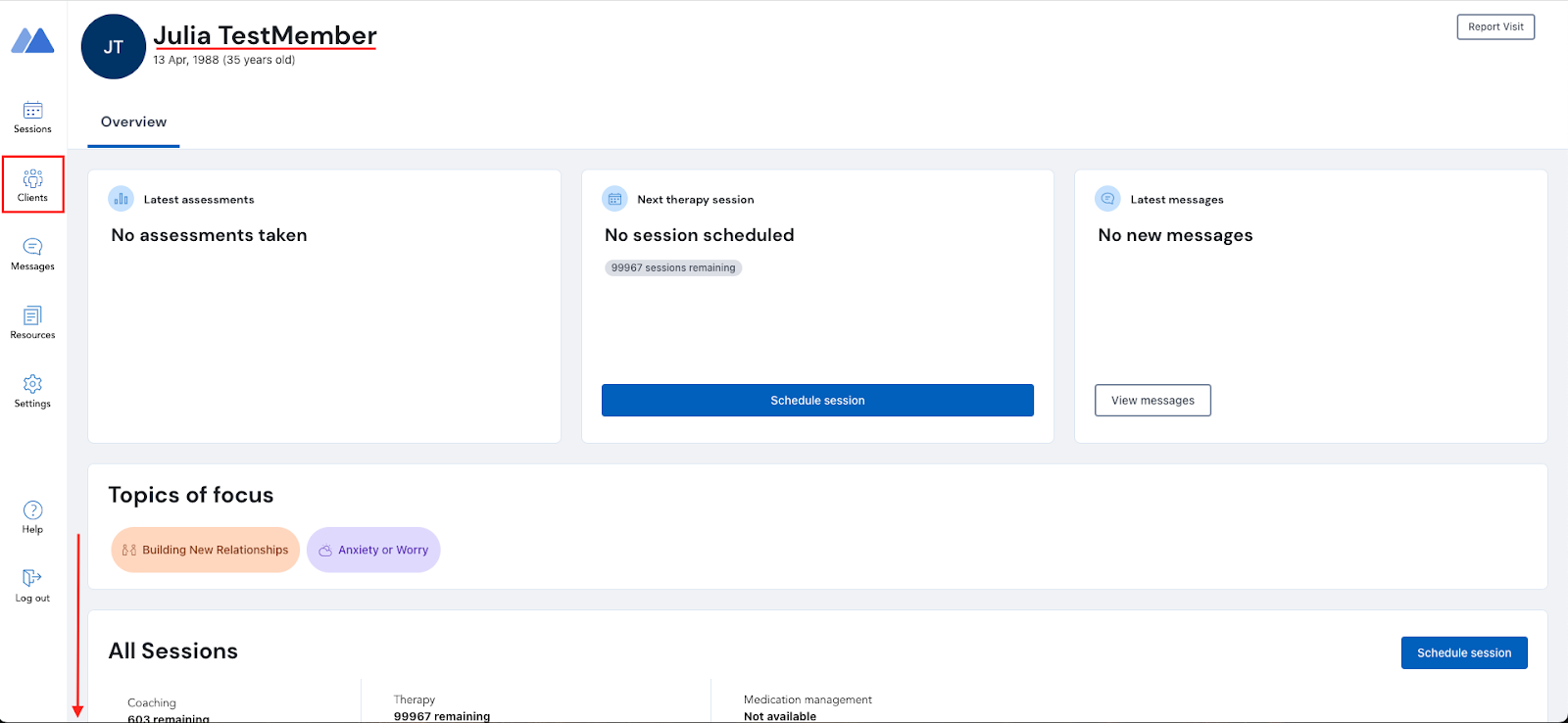Open the Sessions sidebar icon

coord(32,111)
